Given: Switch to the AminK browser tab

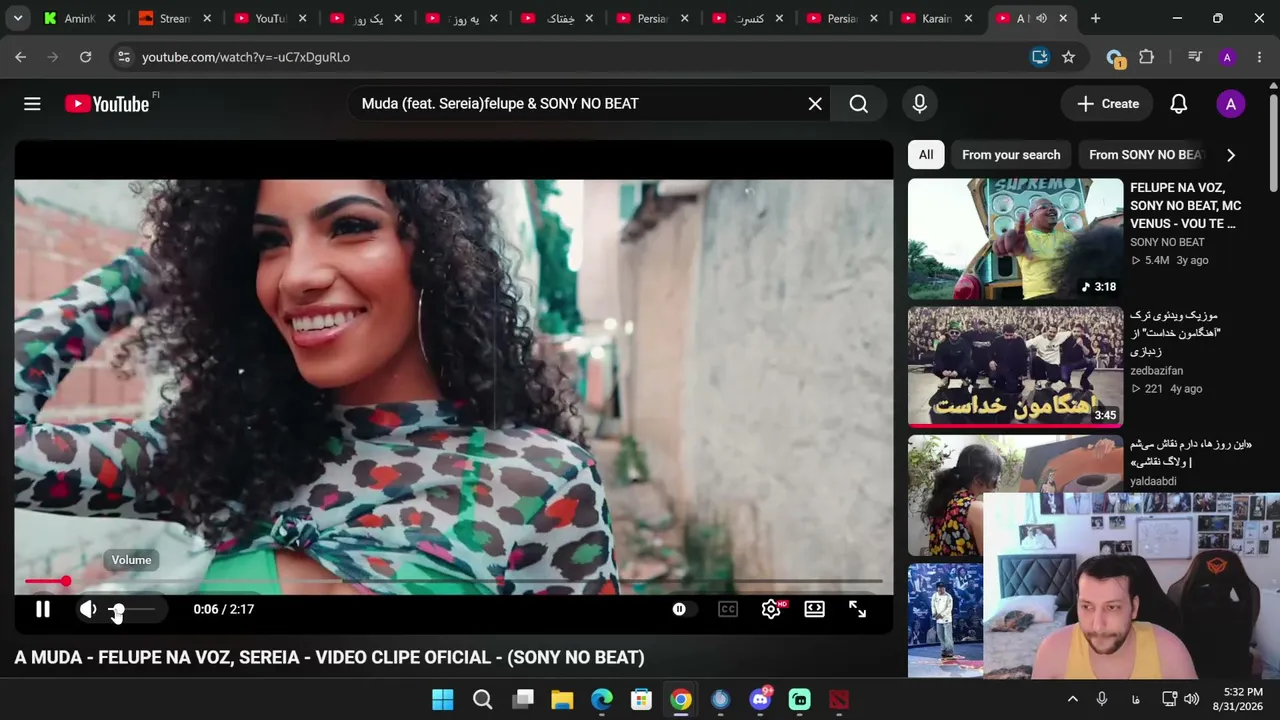Looking at the screenshot, I should (80, 18).
